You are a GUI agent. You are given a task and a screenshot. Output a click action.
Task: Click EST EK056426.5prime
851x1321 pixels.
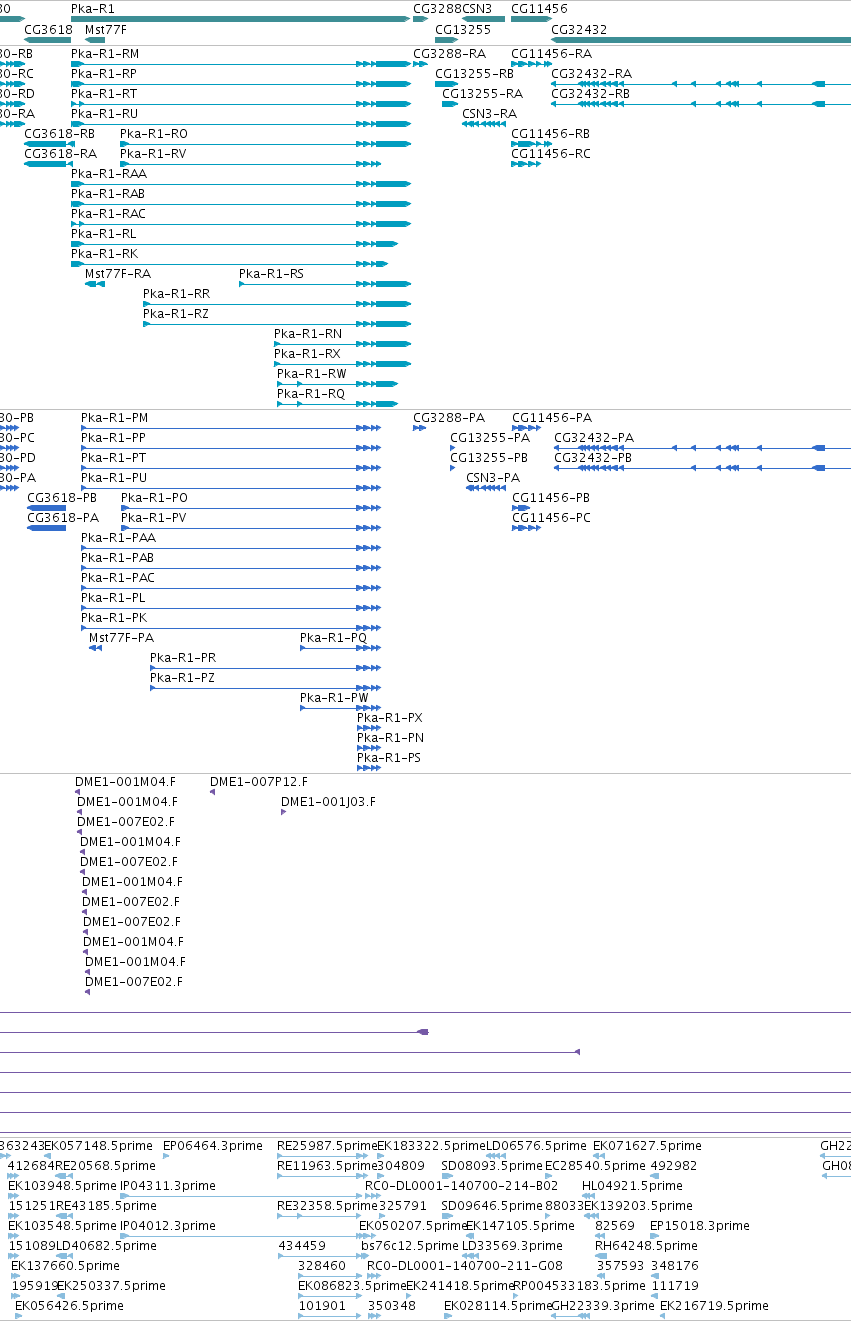coord(69,1306)
